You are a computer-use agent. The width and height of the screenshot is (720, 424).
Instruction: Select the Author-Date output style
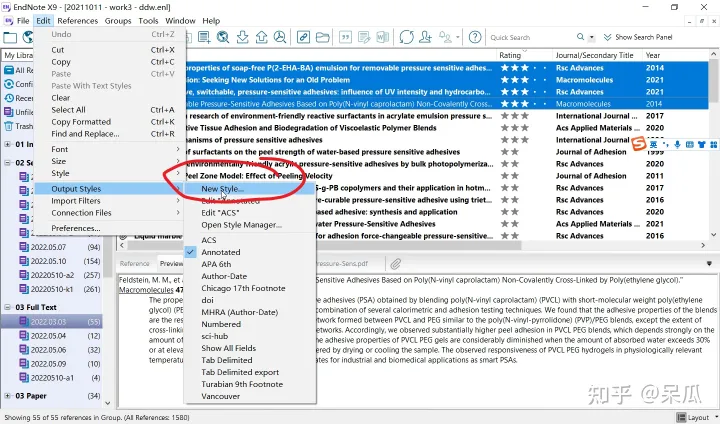click(224, 276)
